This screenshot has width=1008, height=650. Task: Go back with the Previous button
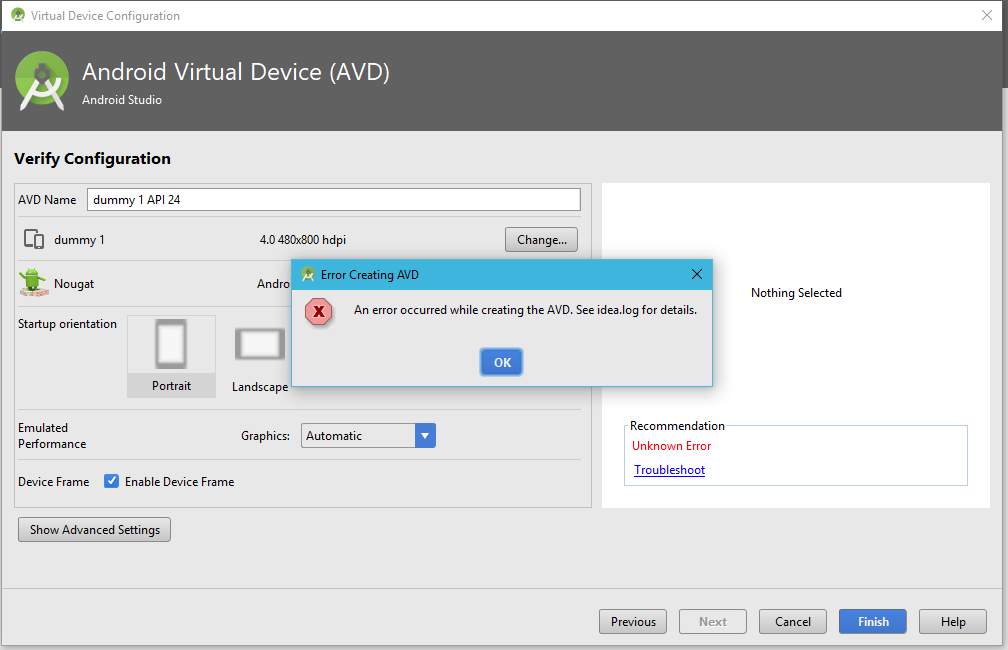click(632, 622)
